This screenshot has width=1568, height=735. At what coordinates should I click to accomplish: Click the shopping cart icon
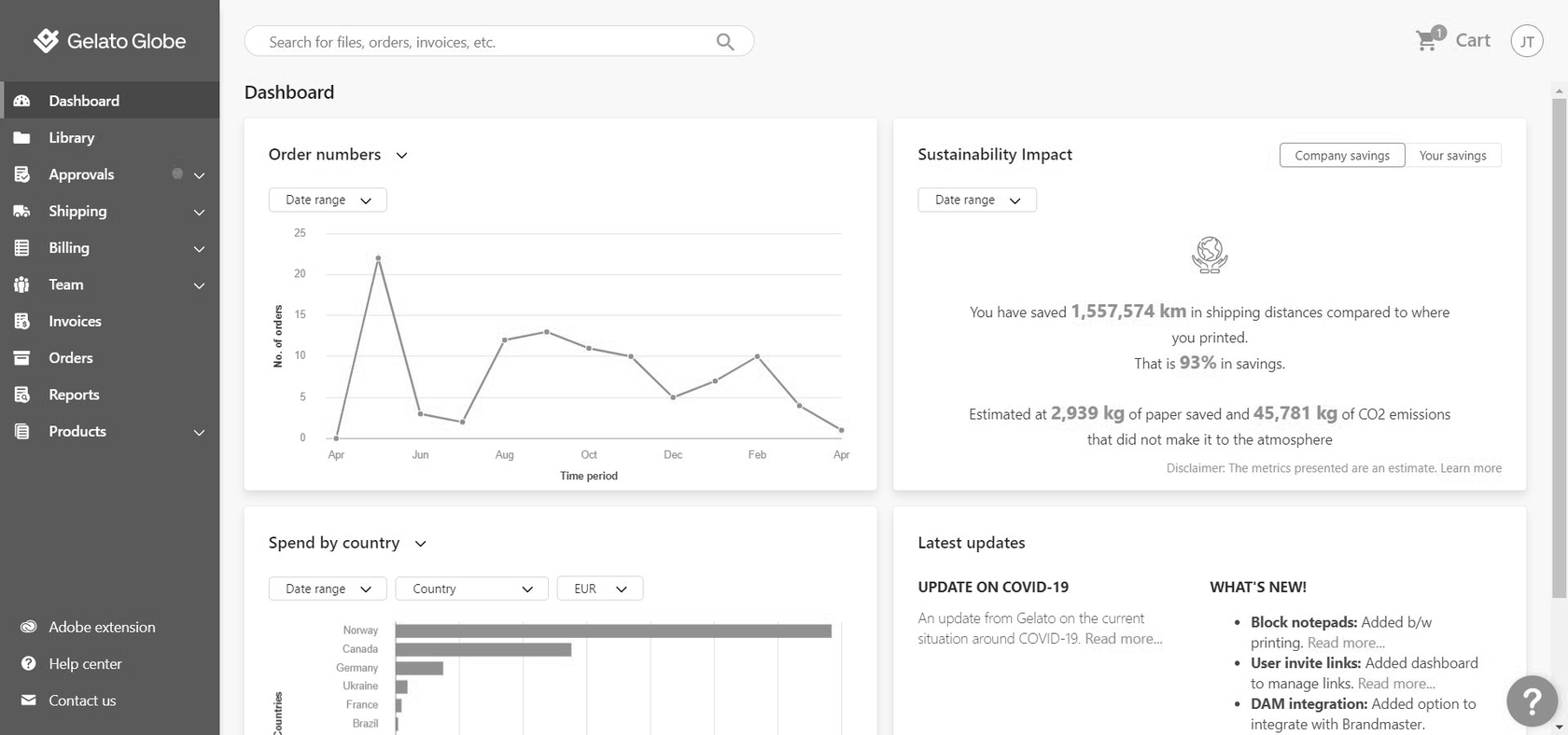tap(1427, 40)
